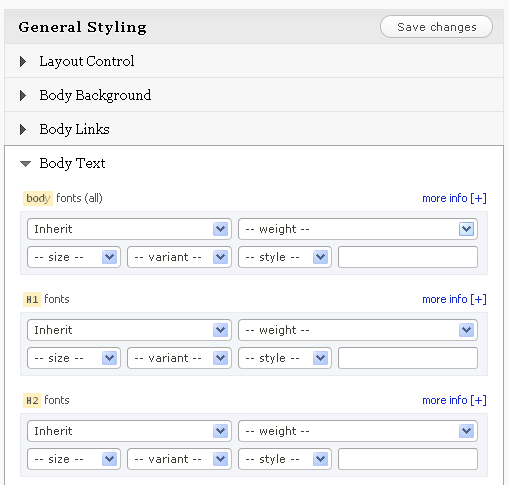
Task: Open body fonts variant dropdown
Action: coord(179,257)
